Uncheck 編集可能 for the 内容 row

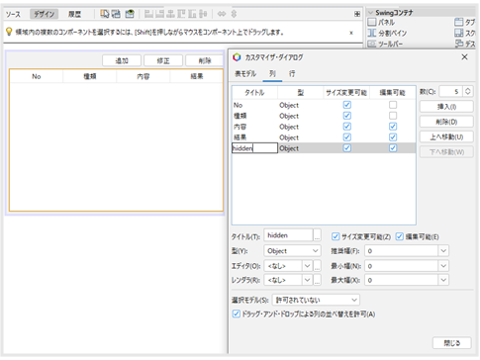393,126
